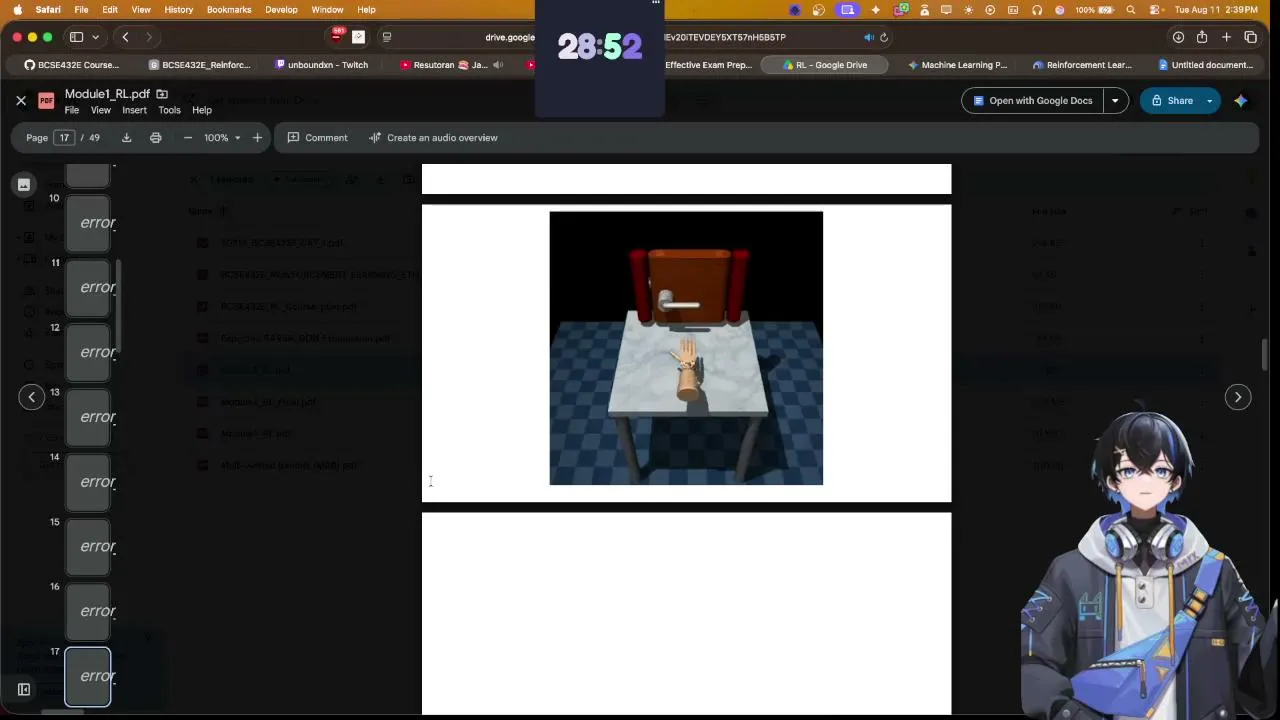This screenshot has width=1280, height=720.
Task: Show Safari tab overview icon
Action: coord(1250,37)
